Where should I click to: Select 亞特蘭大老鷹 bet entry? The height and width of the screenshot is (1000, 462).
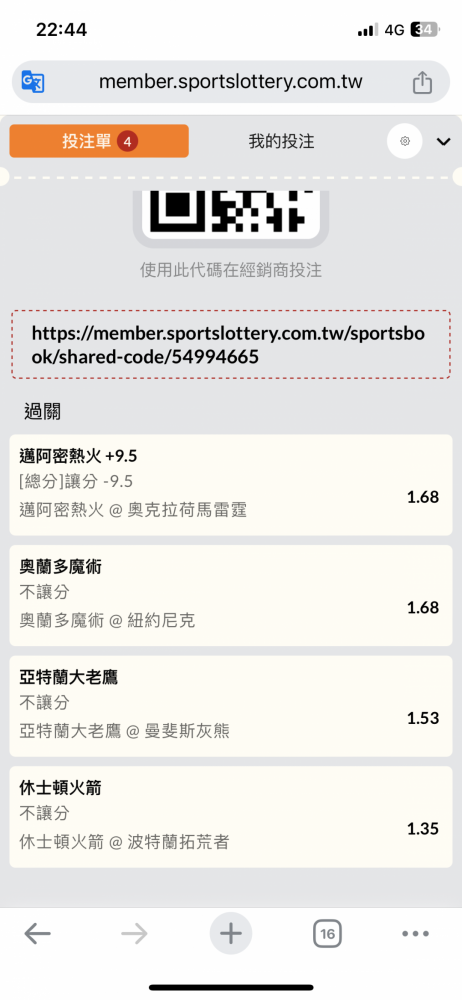pyautogui.click(x=231, y=706)
